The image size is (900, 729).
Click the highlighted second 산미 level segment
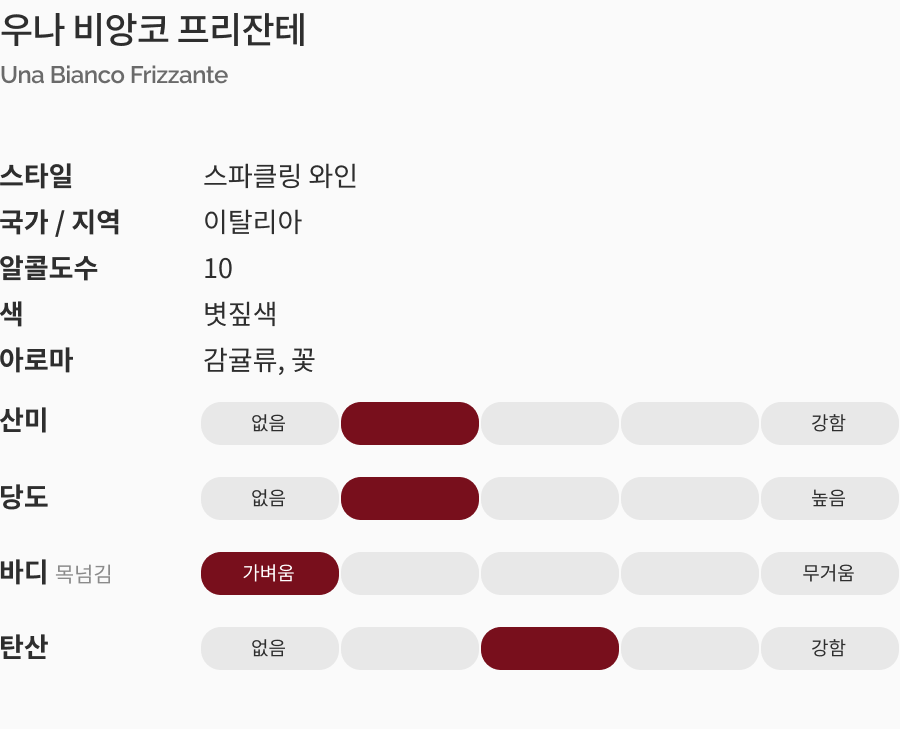coord(409,423)
